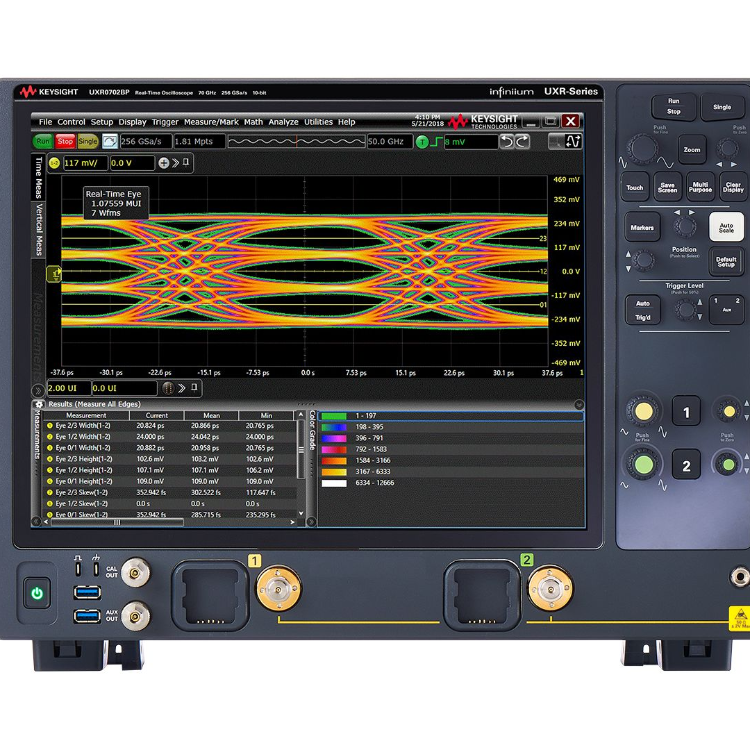Toggle the yellow channel 1-2 indicator

54,163
